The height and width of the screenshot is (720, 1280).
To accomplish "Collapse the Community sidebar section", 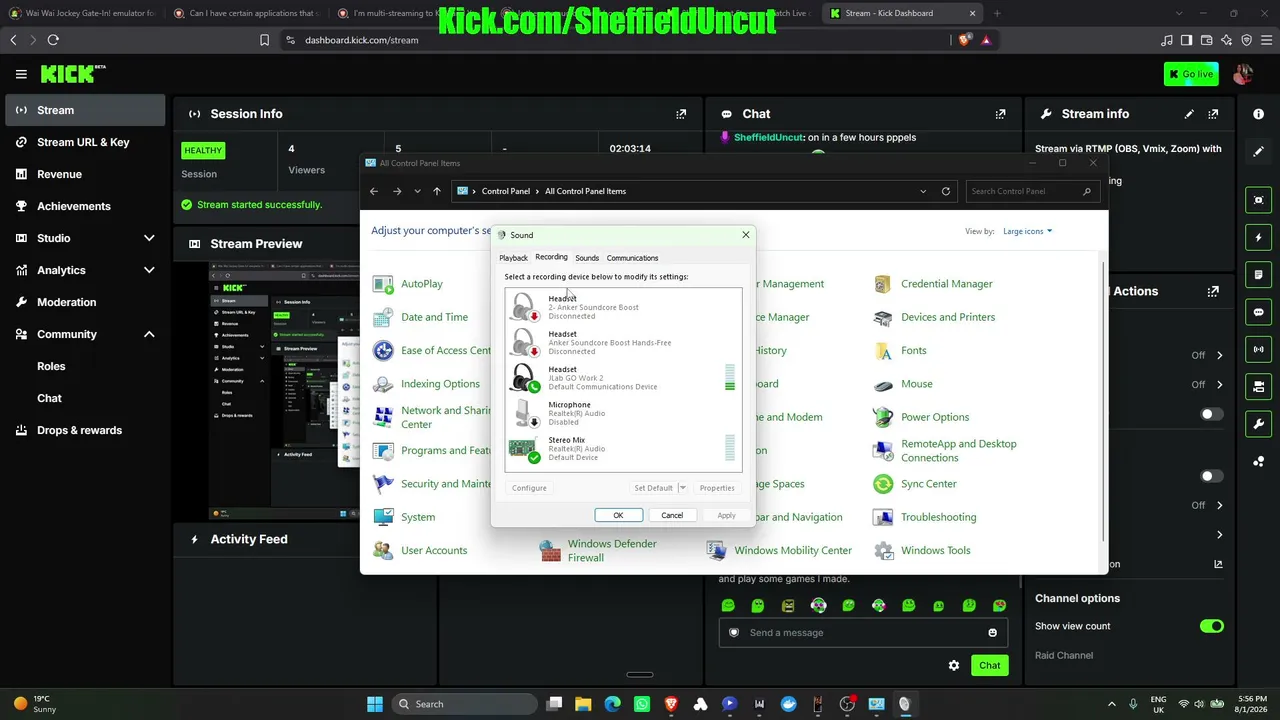I will (x=149, y=334).
